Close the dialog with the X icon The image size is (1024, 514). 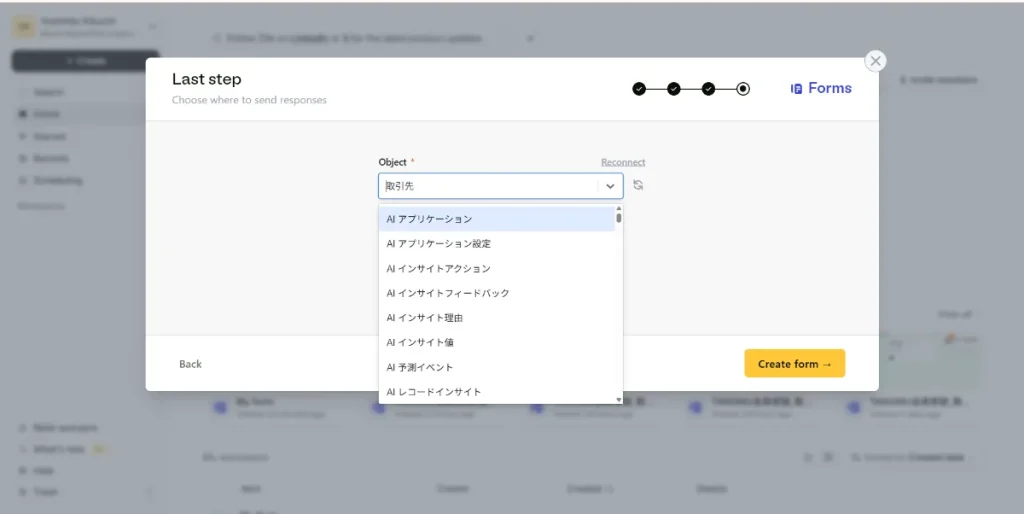click(875, 61)
